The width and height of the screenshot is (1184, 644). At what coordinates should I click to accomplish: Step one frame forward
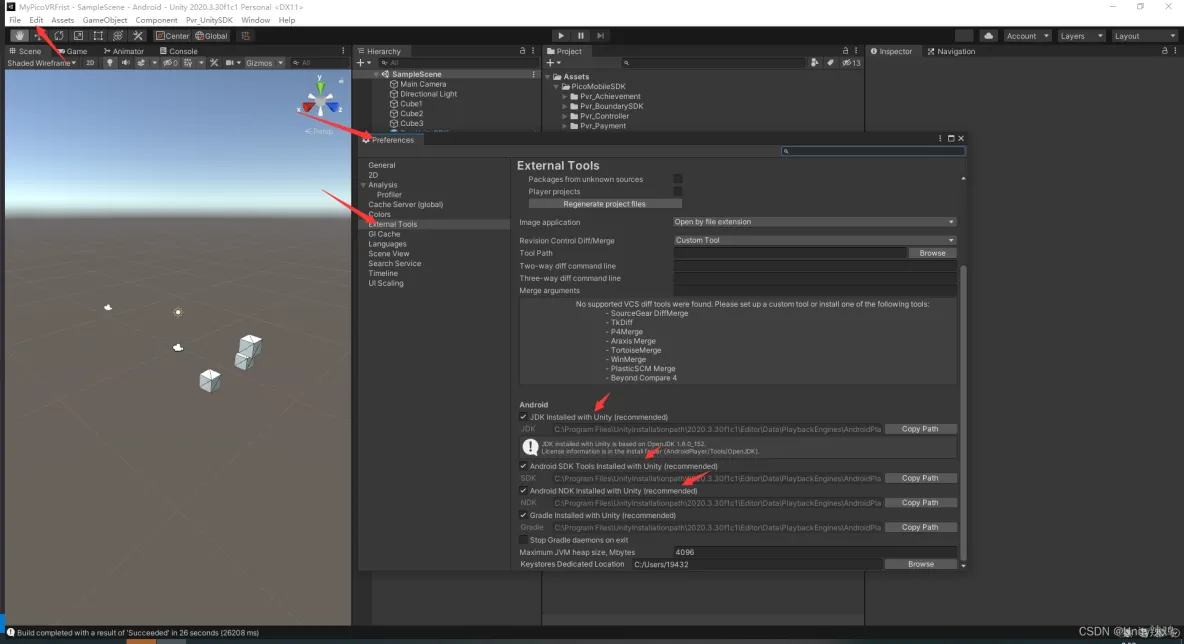[600, 35]
